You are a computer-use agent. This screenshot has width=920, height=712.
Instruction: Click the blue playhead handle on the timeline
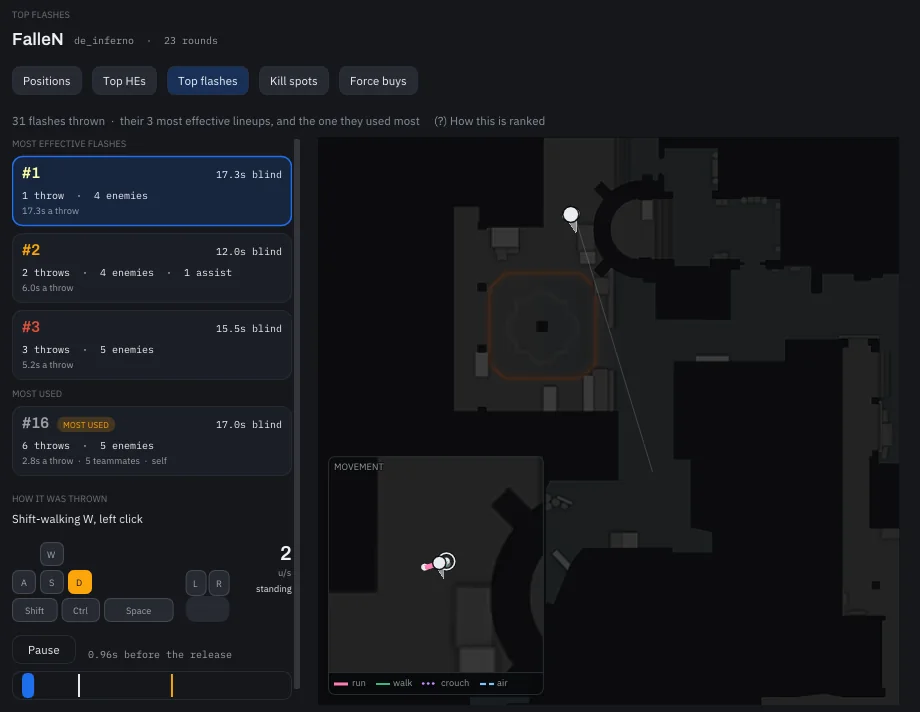point(28,686)
